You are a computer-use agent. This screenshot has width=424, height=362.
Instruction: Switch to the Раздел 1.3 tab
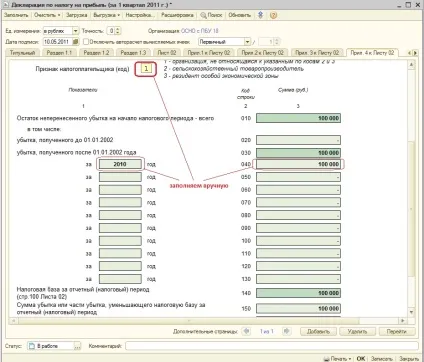coord(133,53)
